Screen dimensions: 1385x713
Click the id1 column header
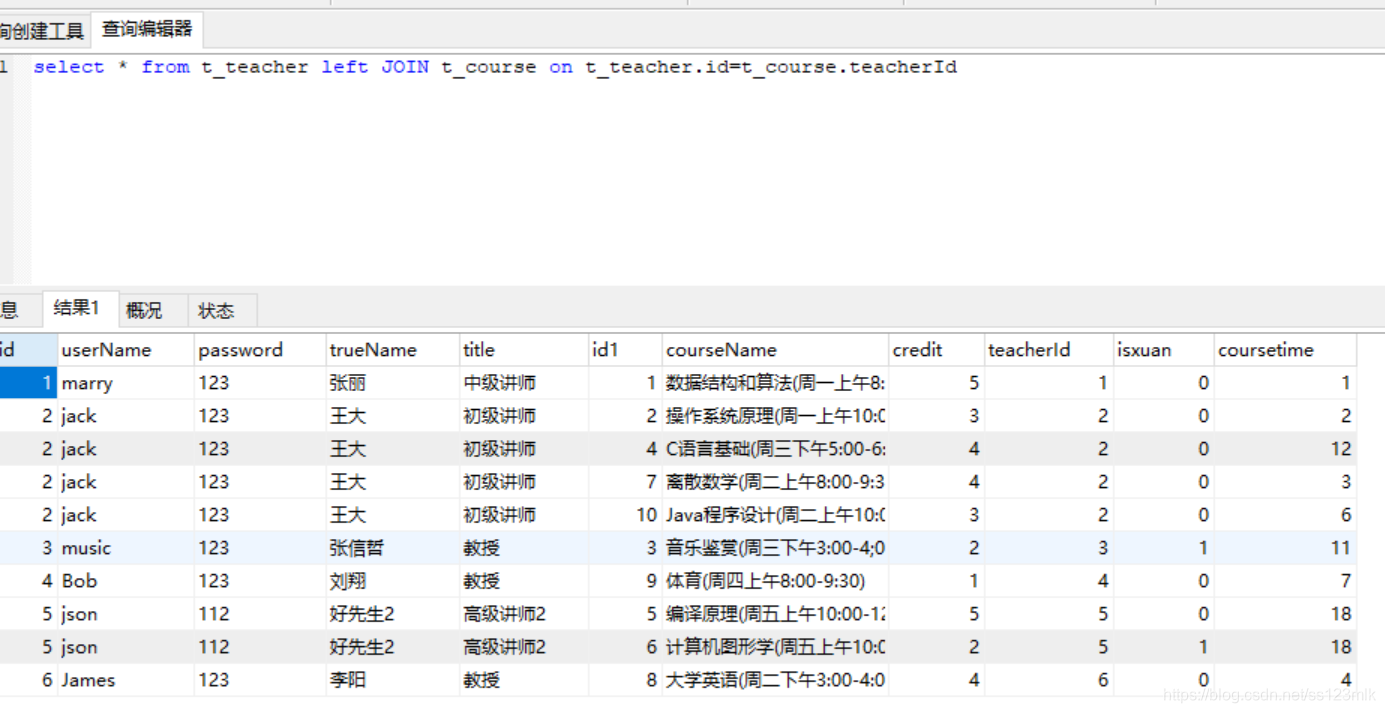[x=625, y=350]
